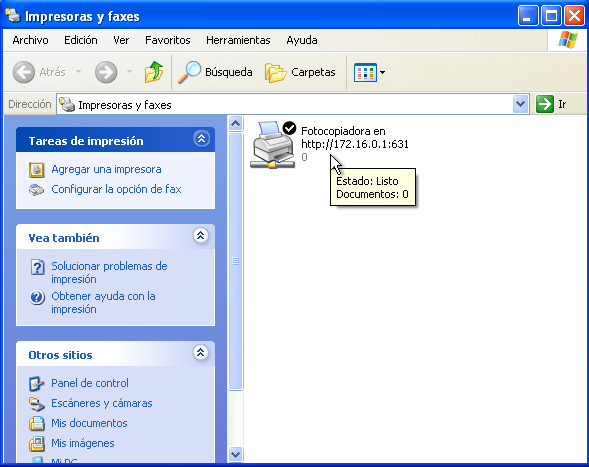Click the troubleshoot printing question-mark icon

point(37,268)
